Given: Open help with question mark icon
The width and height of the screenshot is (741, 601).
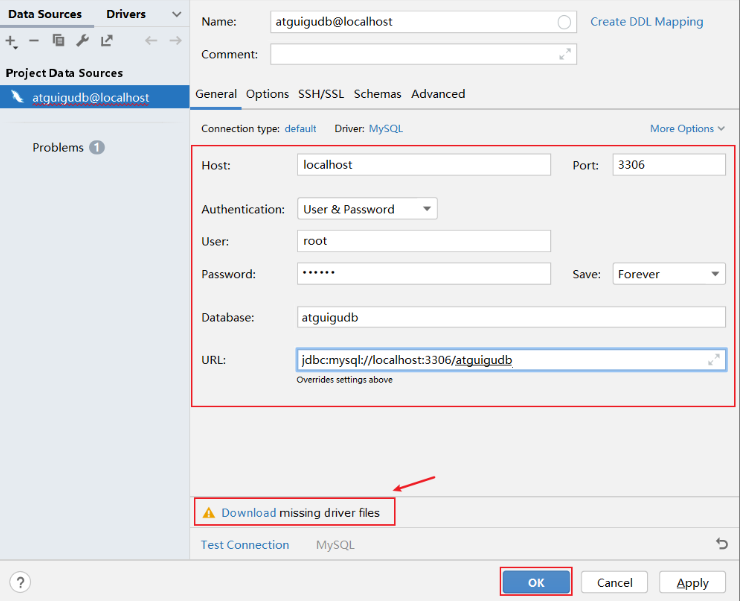Looking at the screenshot, I should (20, 582).
